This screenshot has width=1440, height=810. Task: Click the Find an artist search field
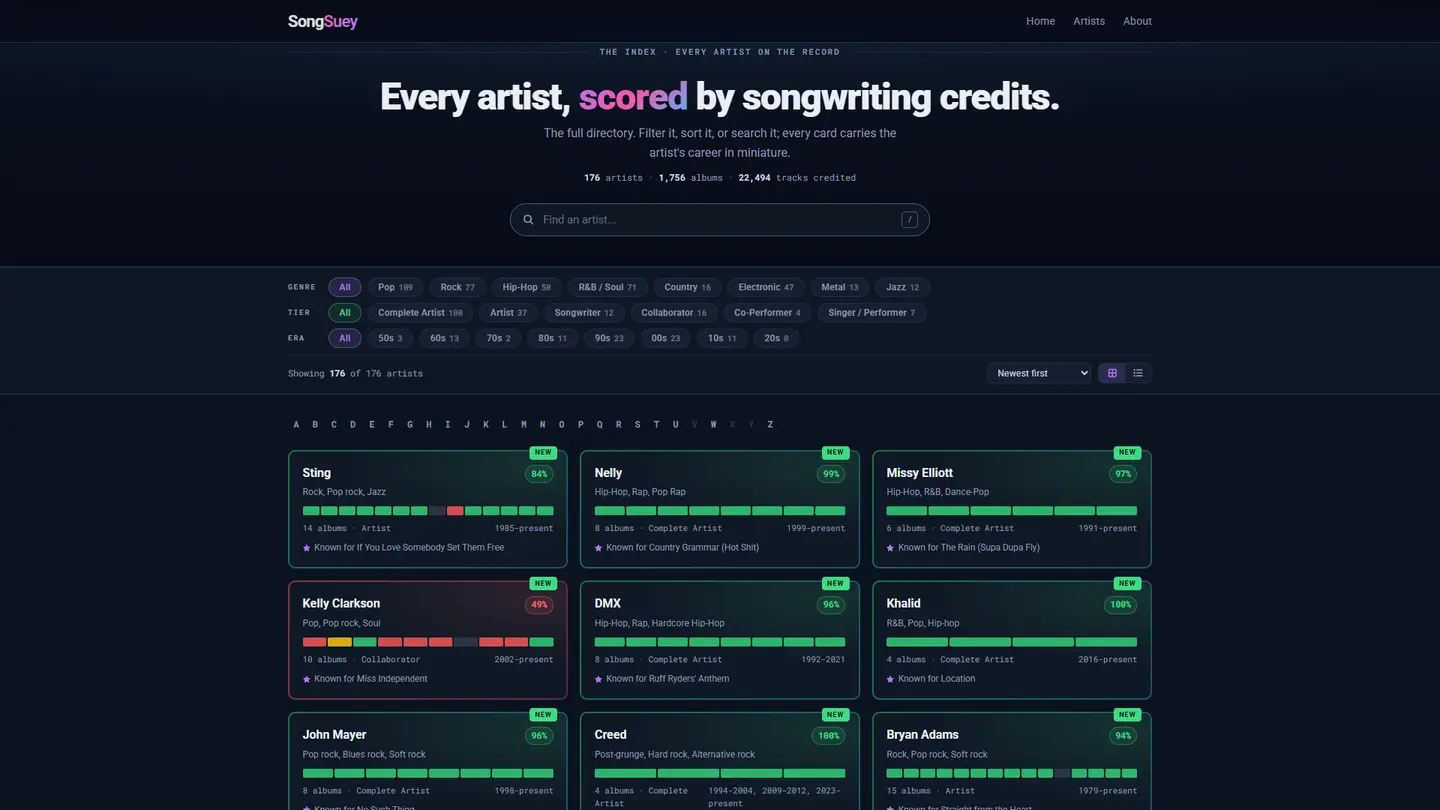[x=720, y=220]
